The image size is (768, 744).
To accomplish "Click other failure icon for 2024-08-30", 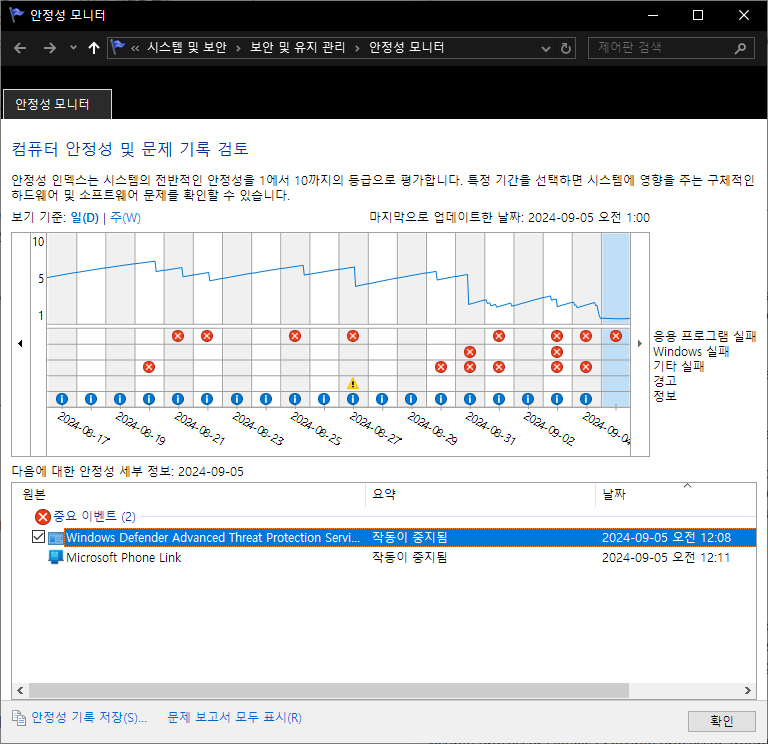I will pos(441,367).
